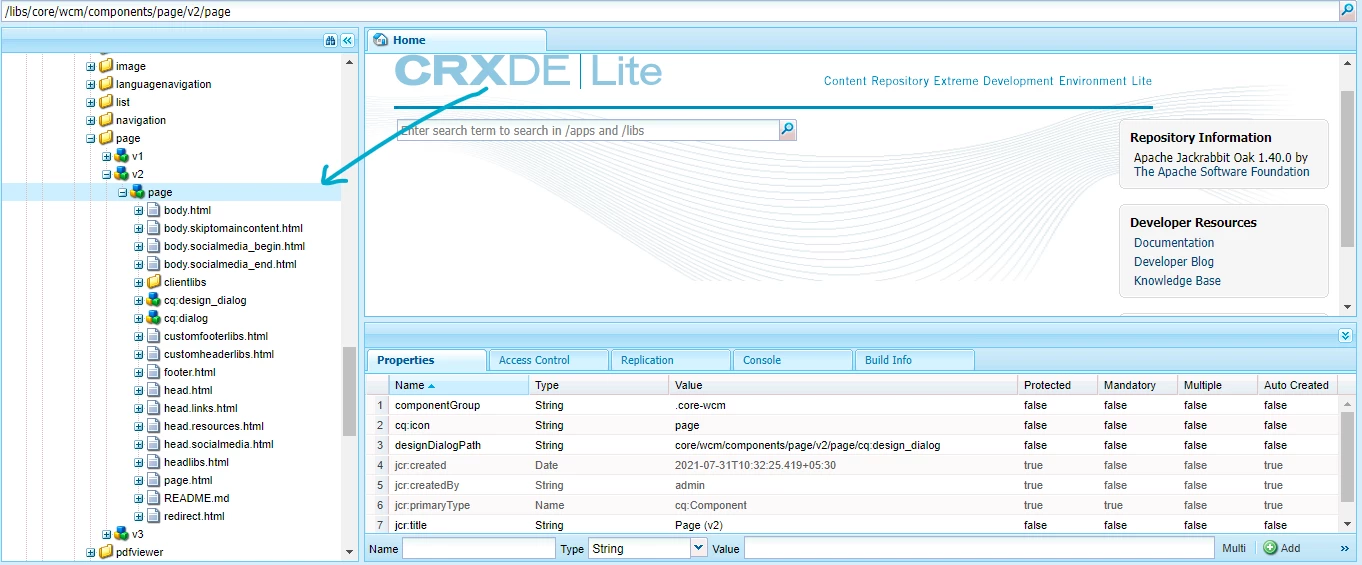This screenshot has height=565, width=1362.
Task: Expand the v1 node
Action: (x=107, y=157)
